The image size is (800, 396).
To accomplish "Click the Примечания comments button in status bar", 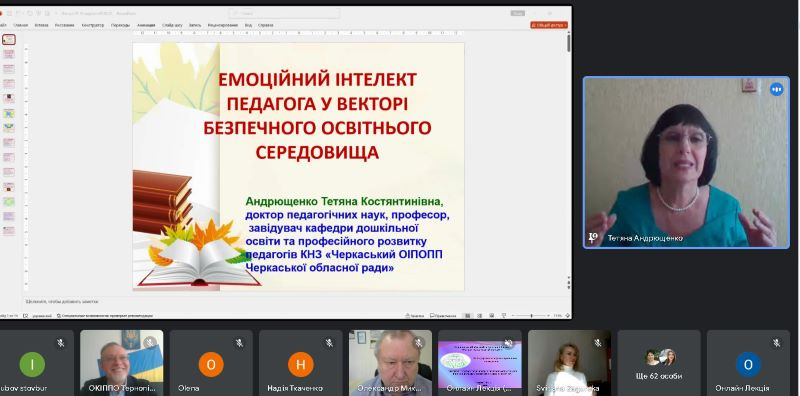I will click(x=442, y=316).
